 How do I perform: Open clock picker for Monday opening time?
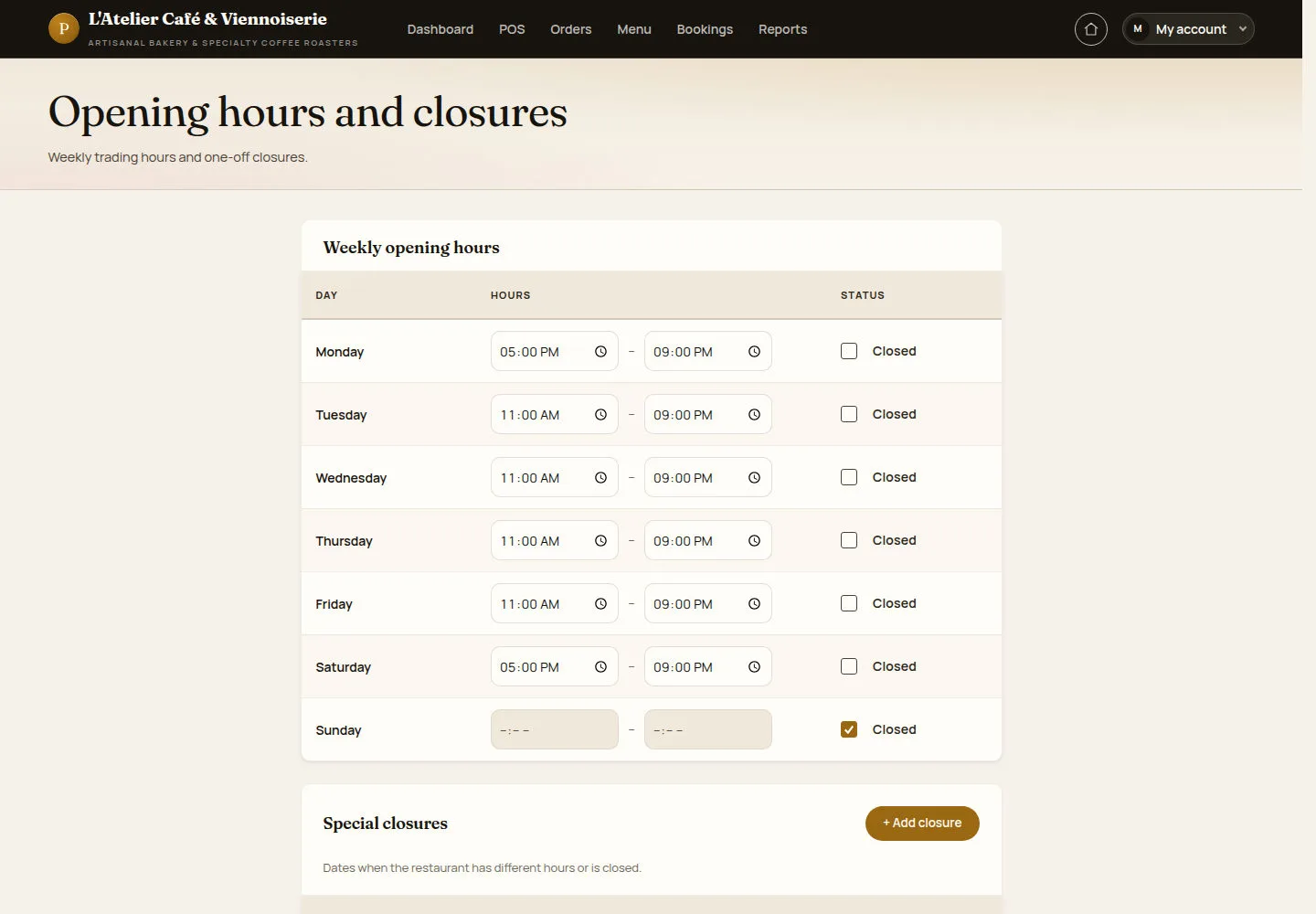click(x=600, y=352)
